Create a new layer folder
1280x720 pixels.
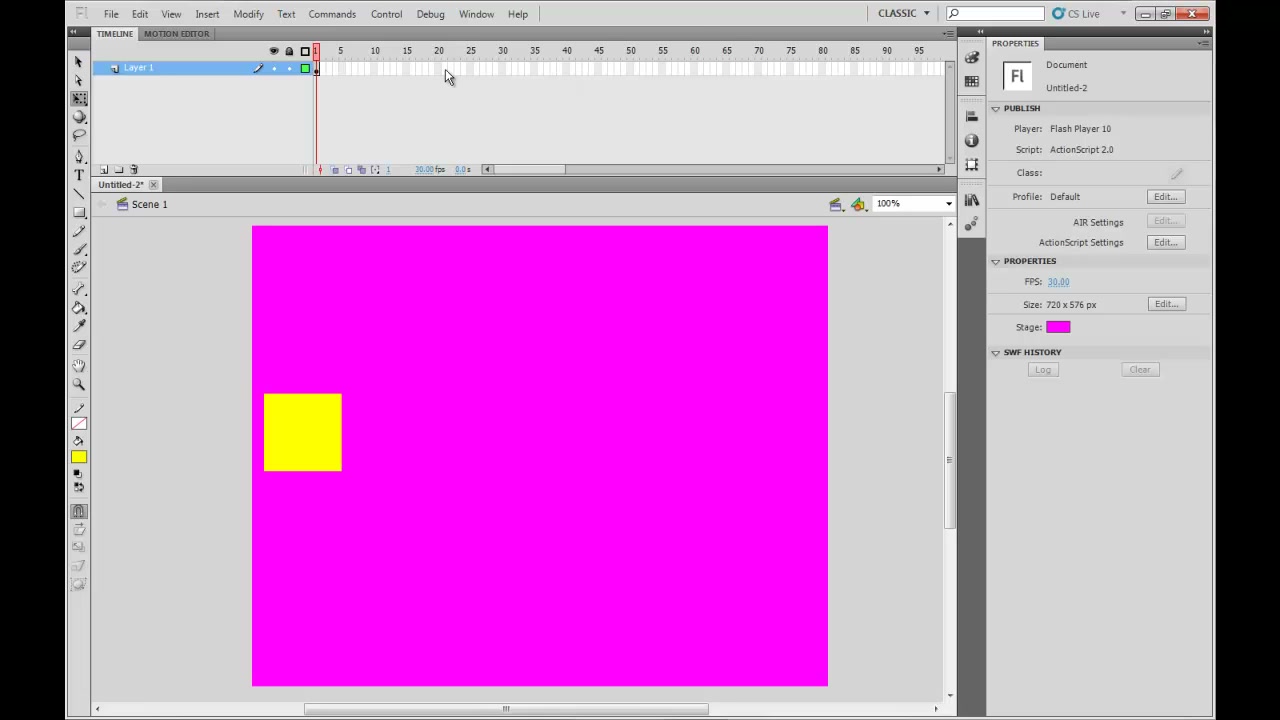click(119, 170)
